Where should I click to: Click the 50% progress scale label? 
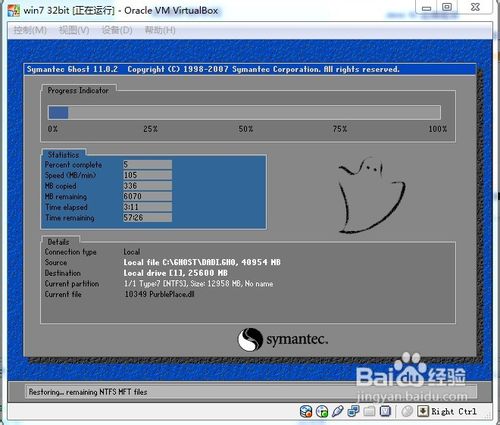tap(246, 129)
